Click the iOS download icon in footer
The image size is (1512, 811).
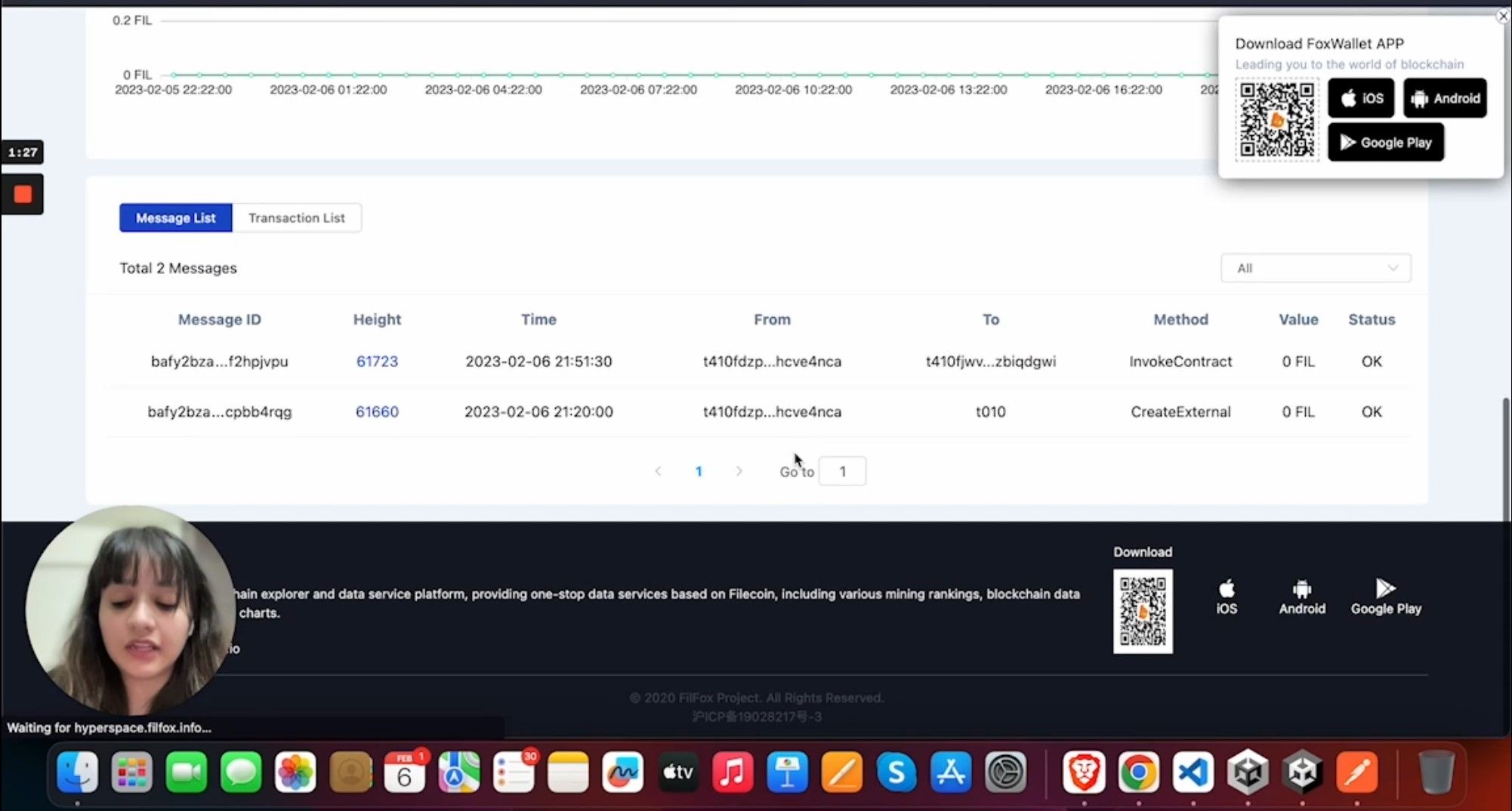pyautogui.click(x=1227, y=597)
